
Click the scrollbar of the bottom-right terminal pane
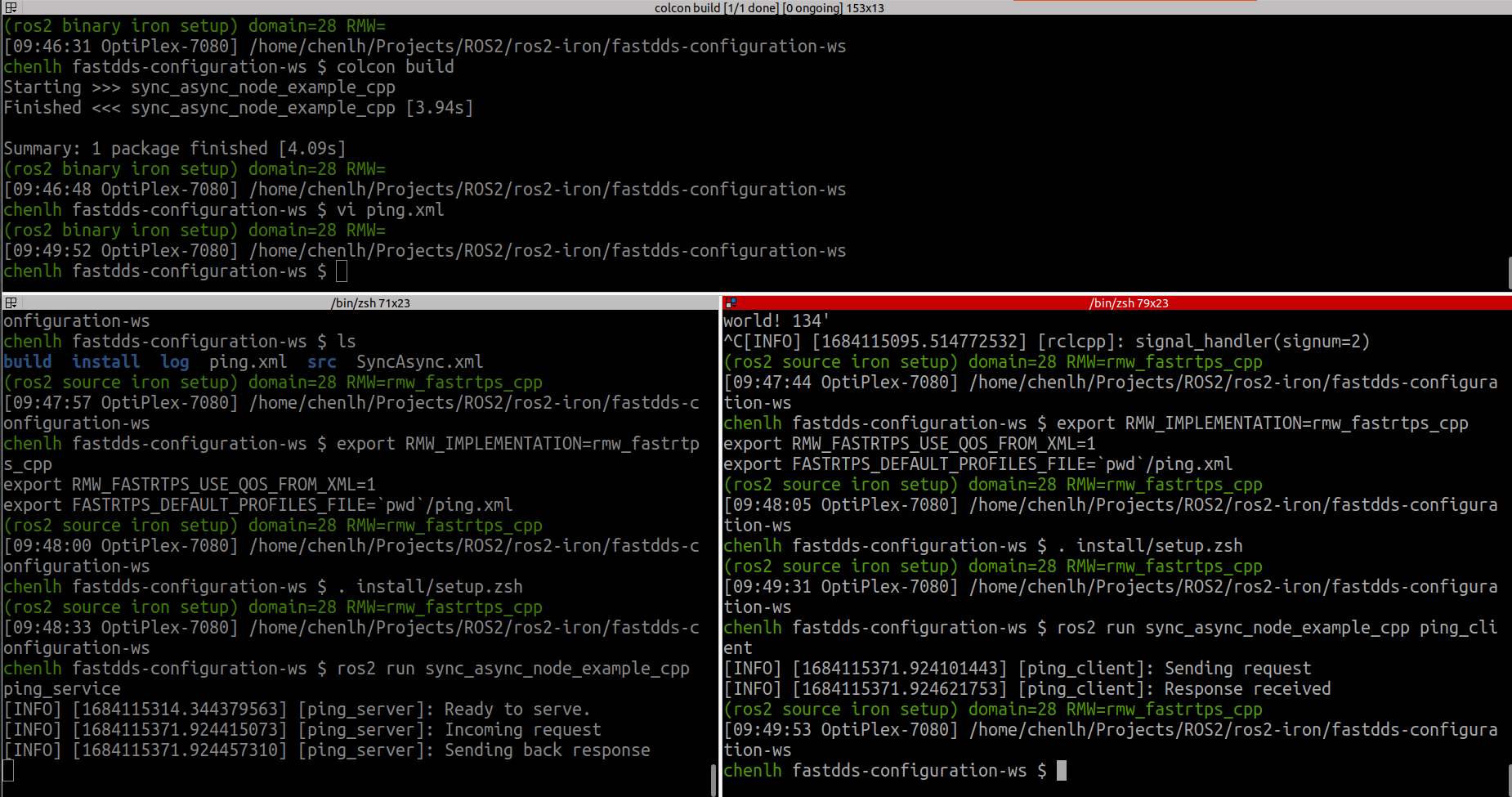pyautogui.click(x=1509, y=779)
